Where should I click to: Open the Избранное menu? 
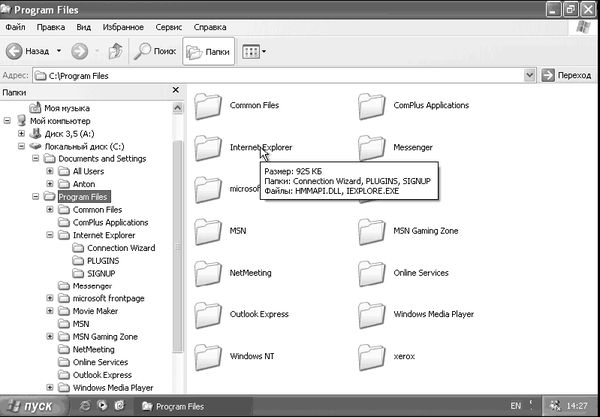(123, 27)
